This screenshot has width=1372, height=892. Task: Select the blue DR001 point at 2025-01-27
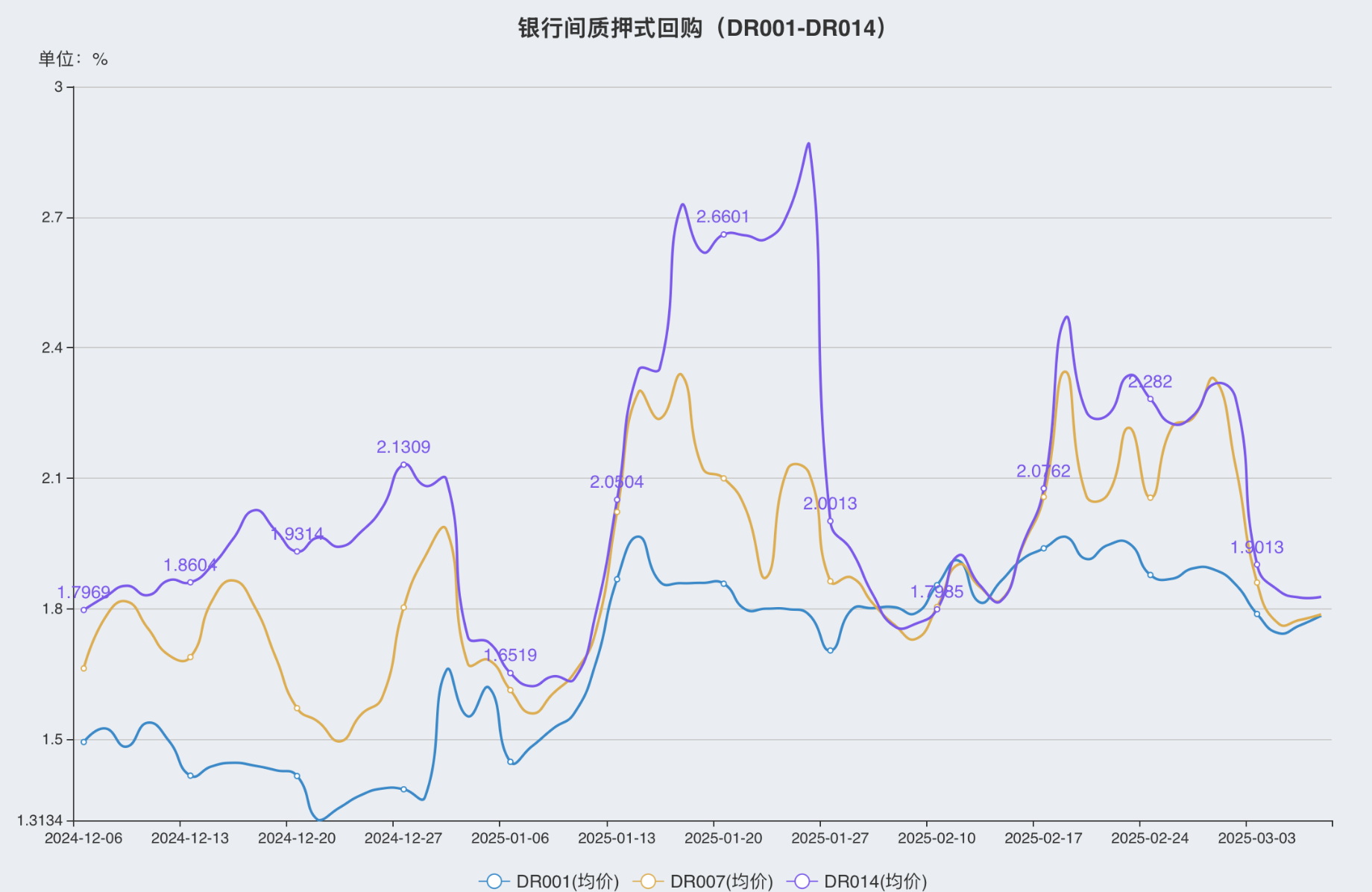[830, 650]
